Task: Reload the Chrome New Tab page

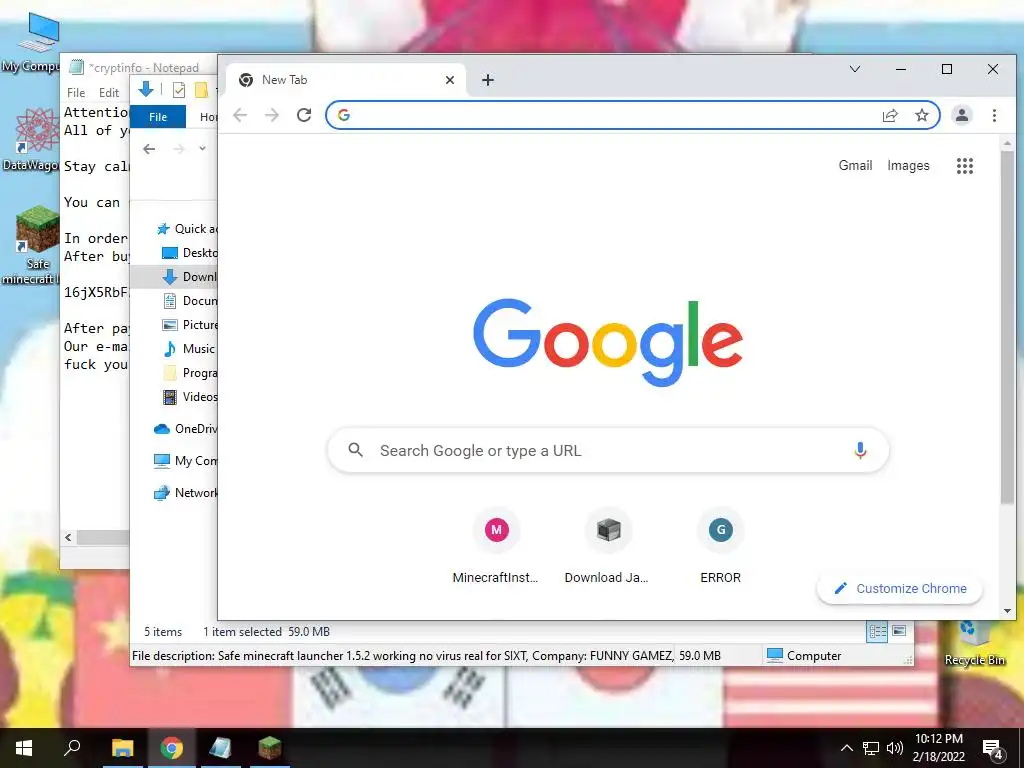Action: pos(304,116)
